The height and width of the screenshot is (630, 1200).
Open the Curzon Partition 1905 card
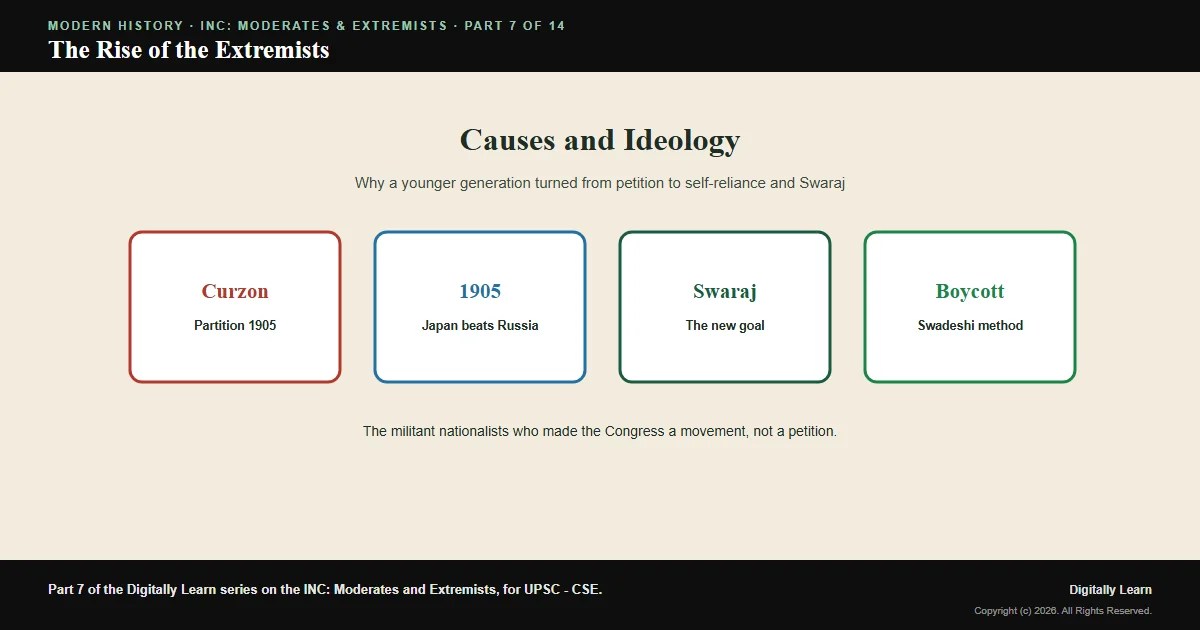[235, 307]
